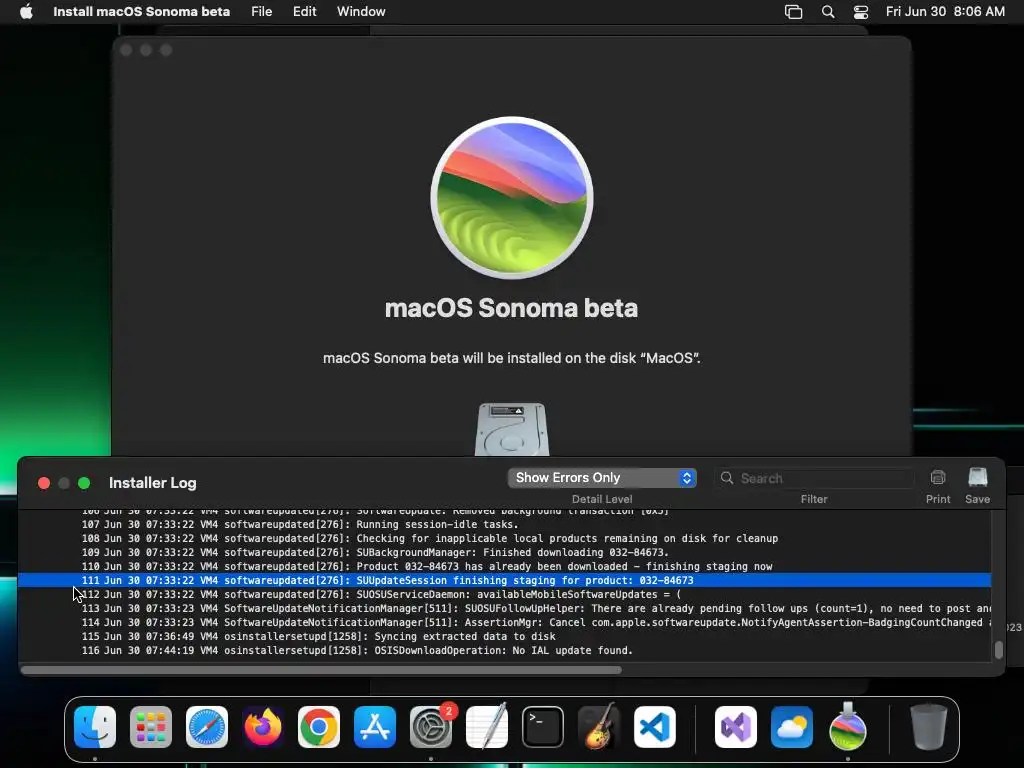Click the installed on disk MacOS message
Screen dimensions: 1024x768
click(x=511, y=358)
